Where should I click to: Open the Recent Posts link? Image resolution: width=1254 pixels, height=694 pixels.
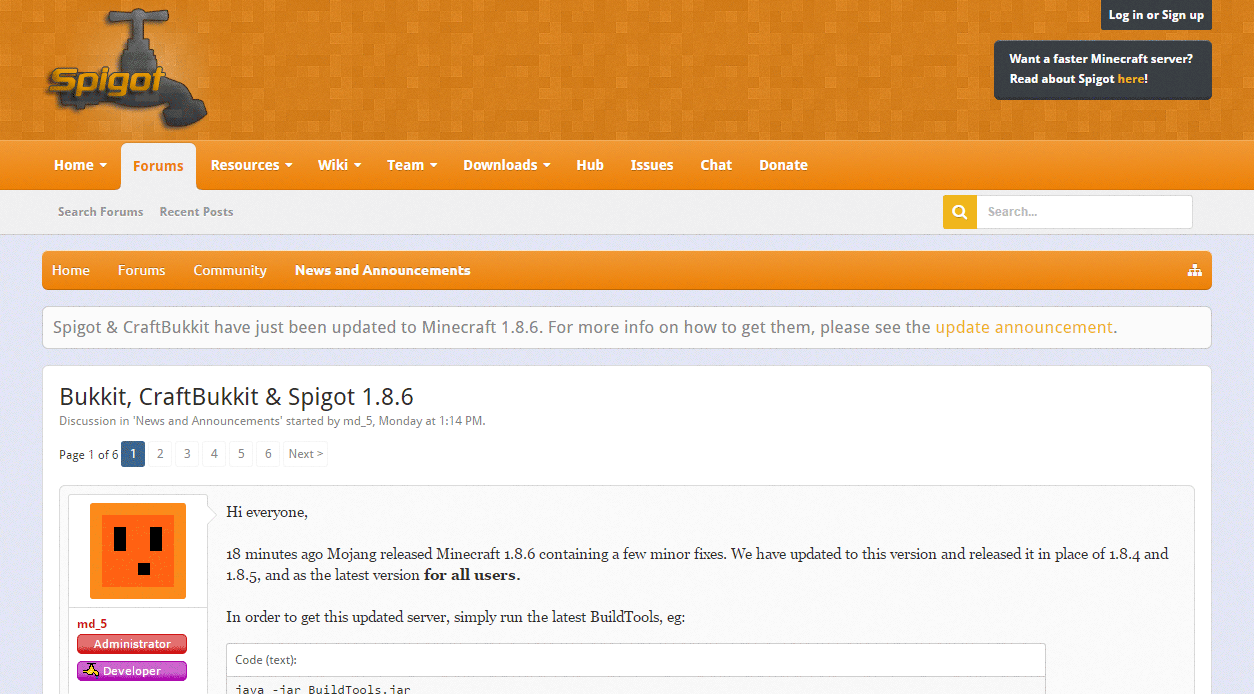196,212
